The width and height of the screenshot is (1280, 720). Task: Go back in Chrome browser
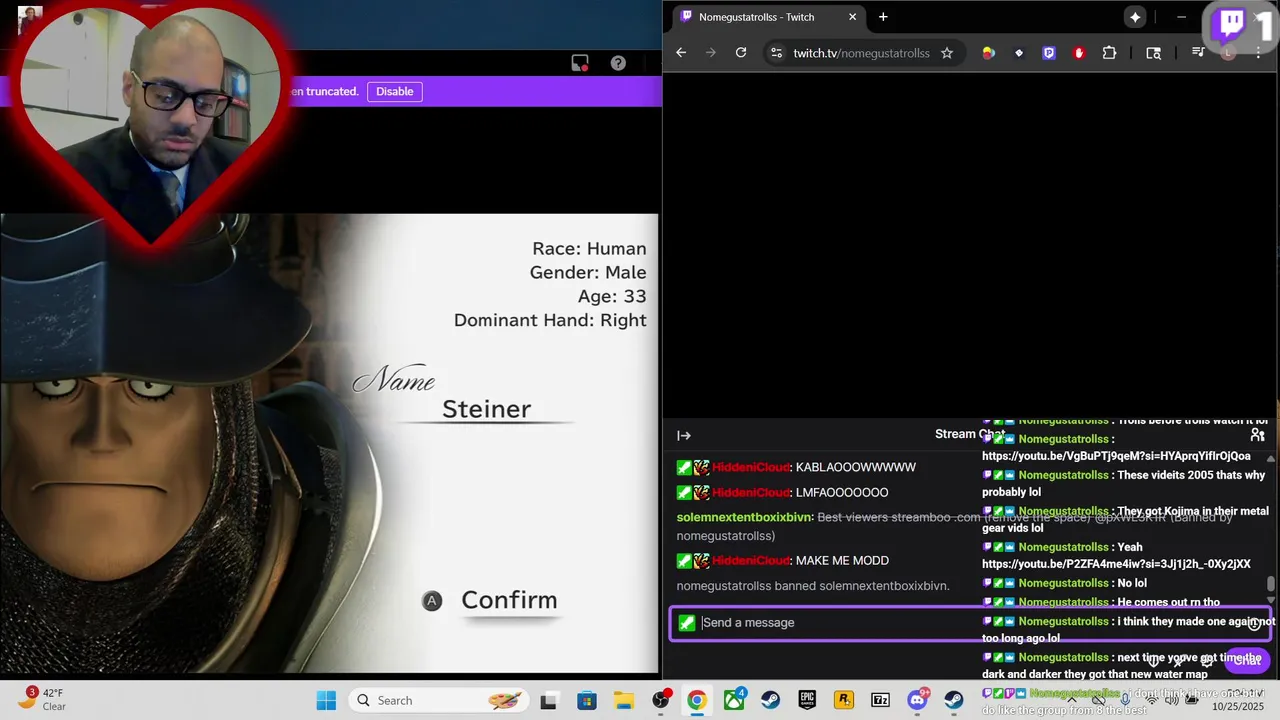tap(681, 53)
